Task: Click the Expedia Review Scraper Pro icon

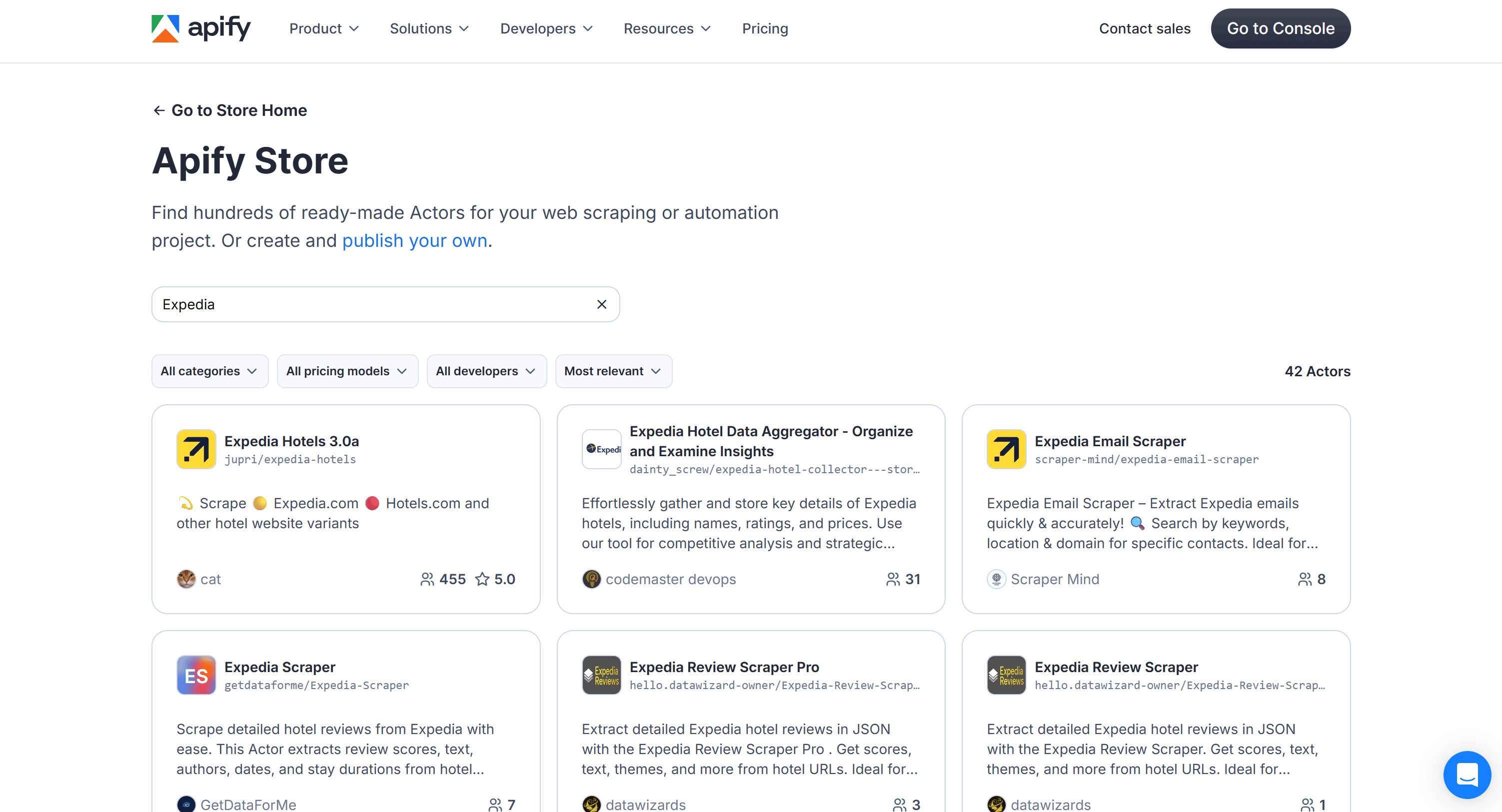Action: coord(601,675)
